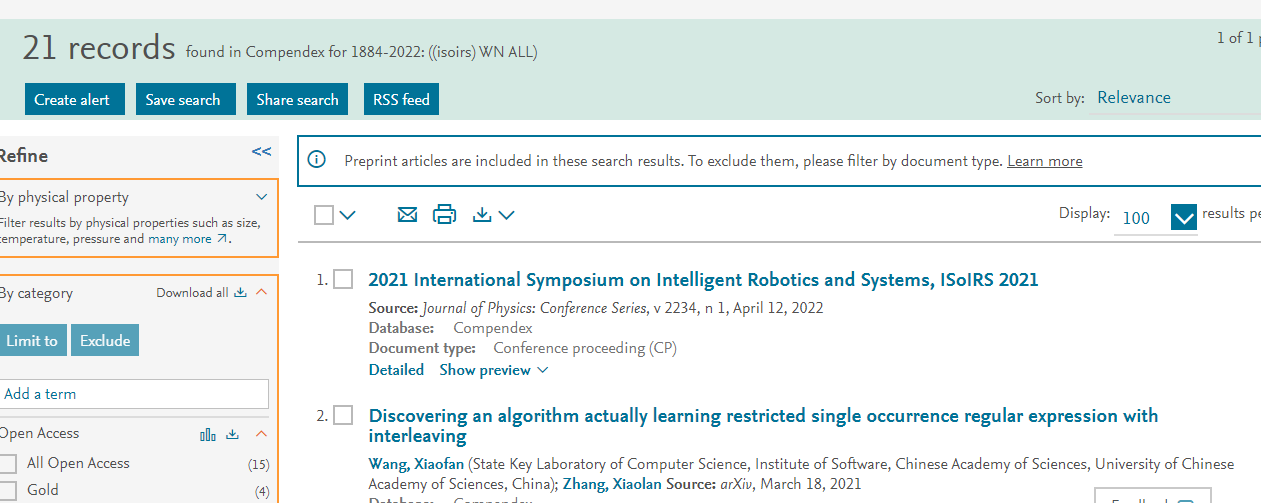Expand Show preview for the first record
The image size is (1261, 503).
tap(494, 370)
